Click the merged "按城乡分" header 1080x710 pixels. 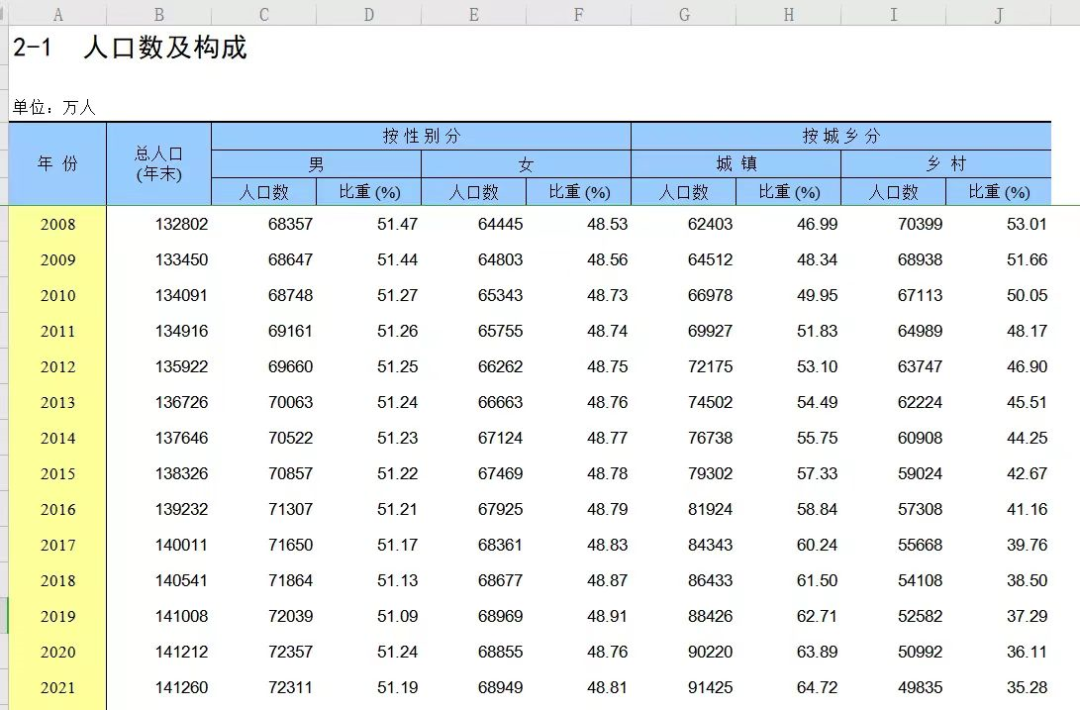pyautogui.click(x=841, y=136)
